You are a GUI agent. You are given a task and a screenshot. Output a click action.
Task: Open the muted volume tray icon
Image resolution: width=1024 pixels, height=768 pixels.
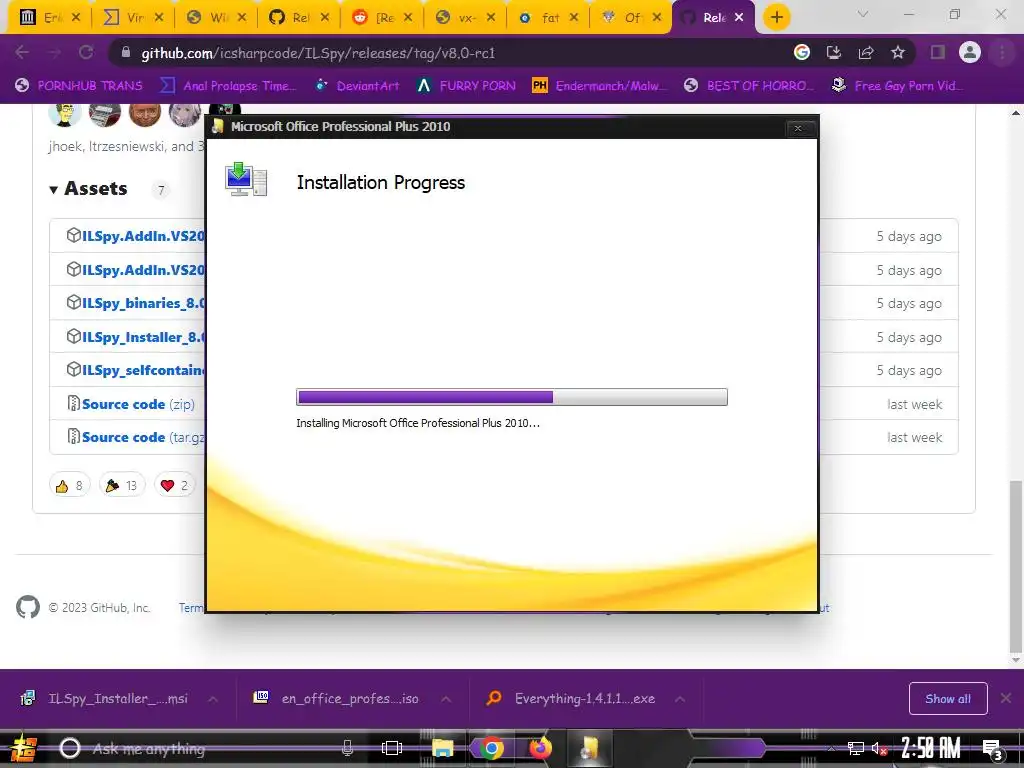click(879, 749)
